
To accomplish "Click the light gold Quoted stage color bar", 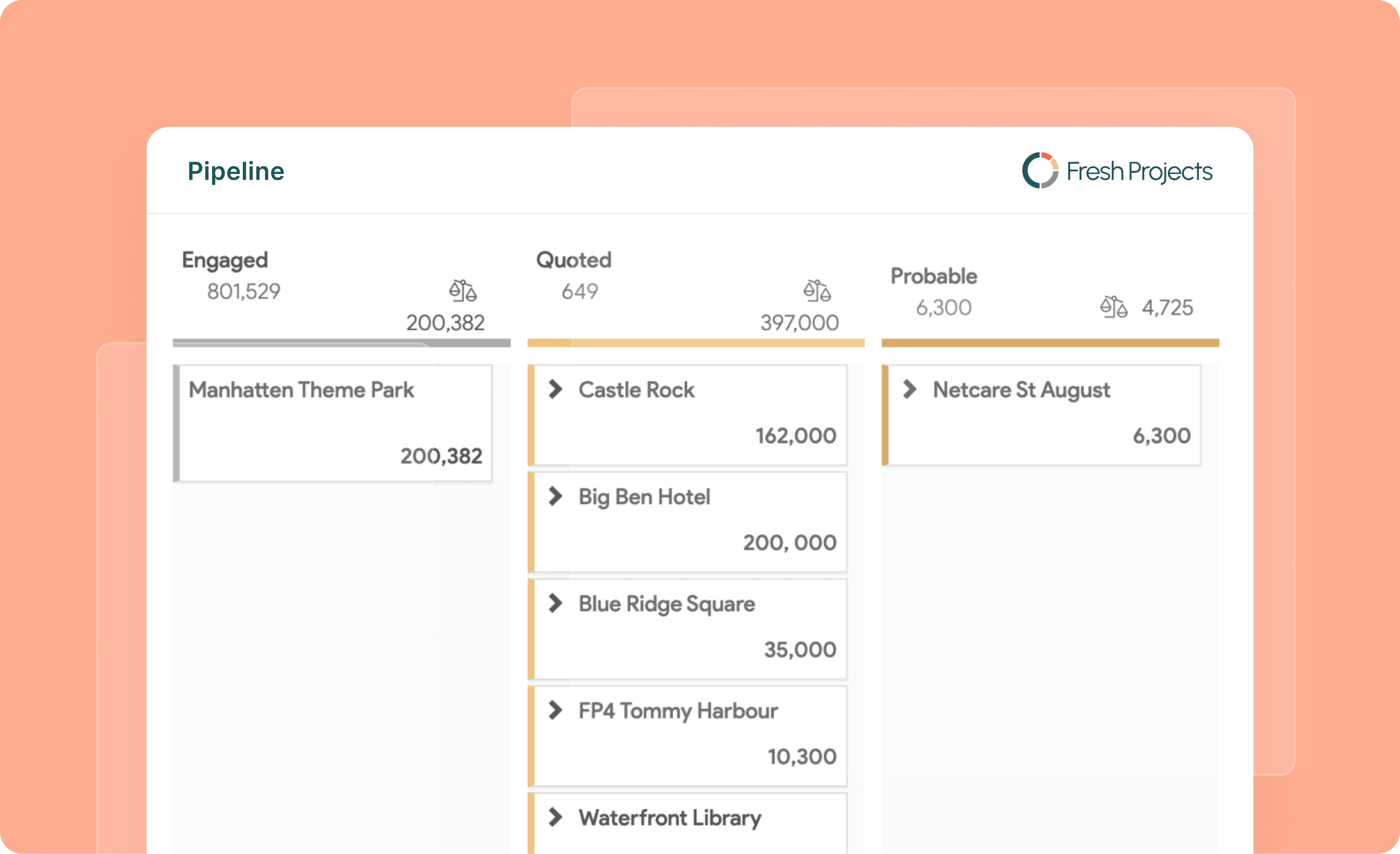I will coord(696,343).
